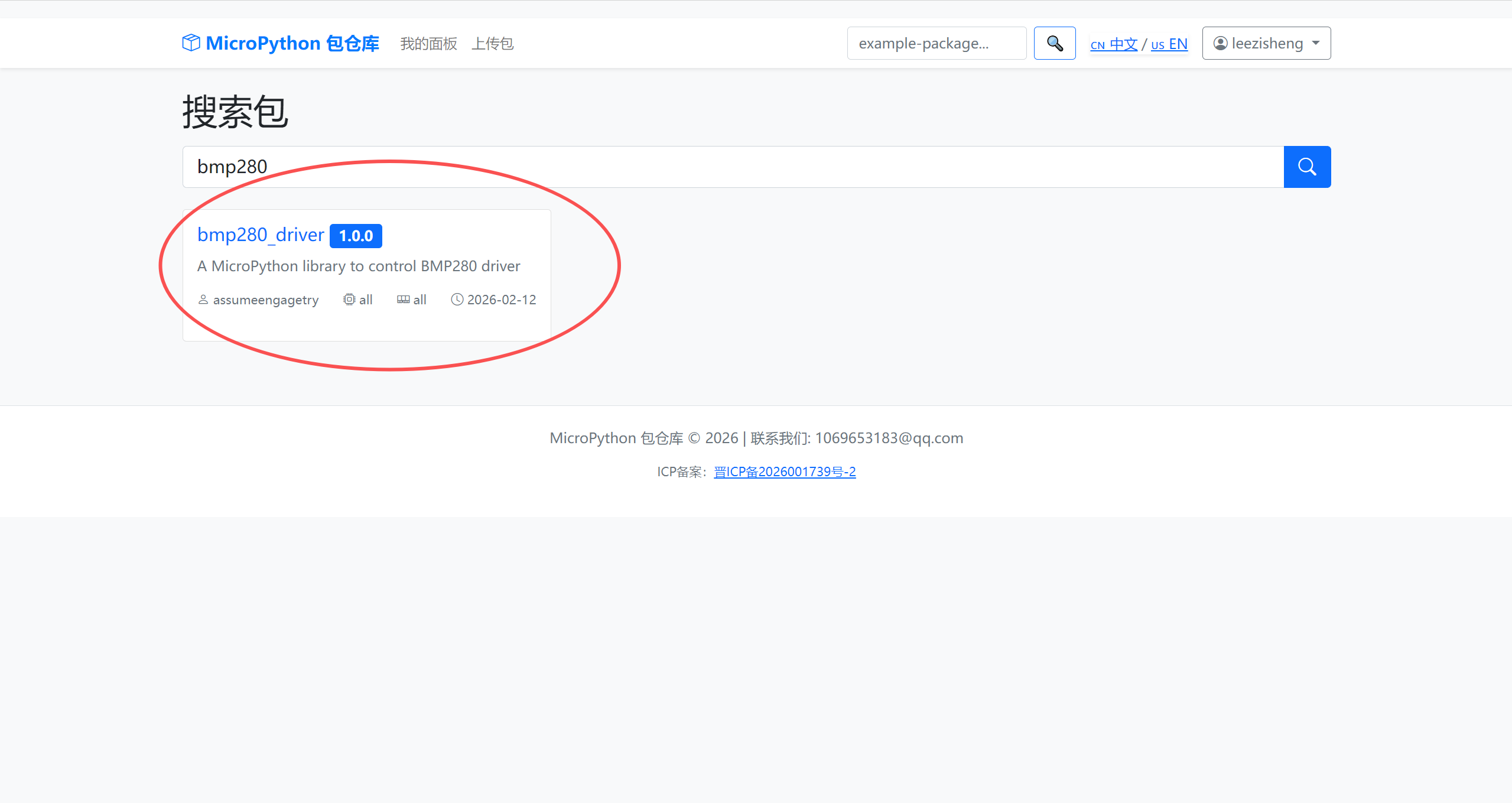Open the bmp280_driver package link

(261, 235)
